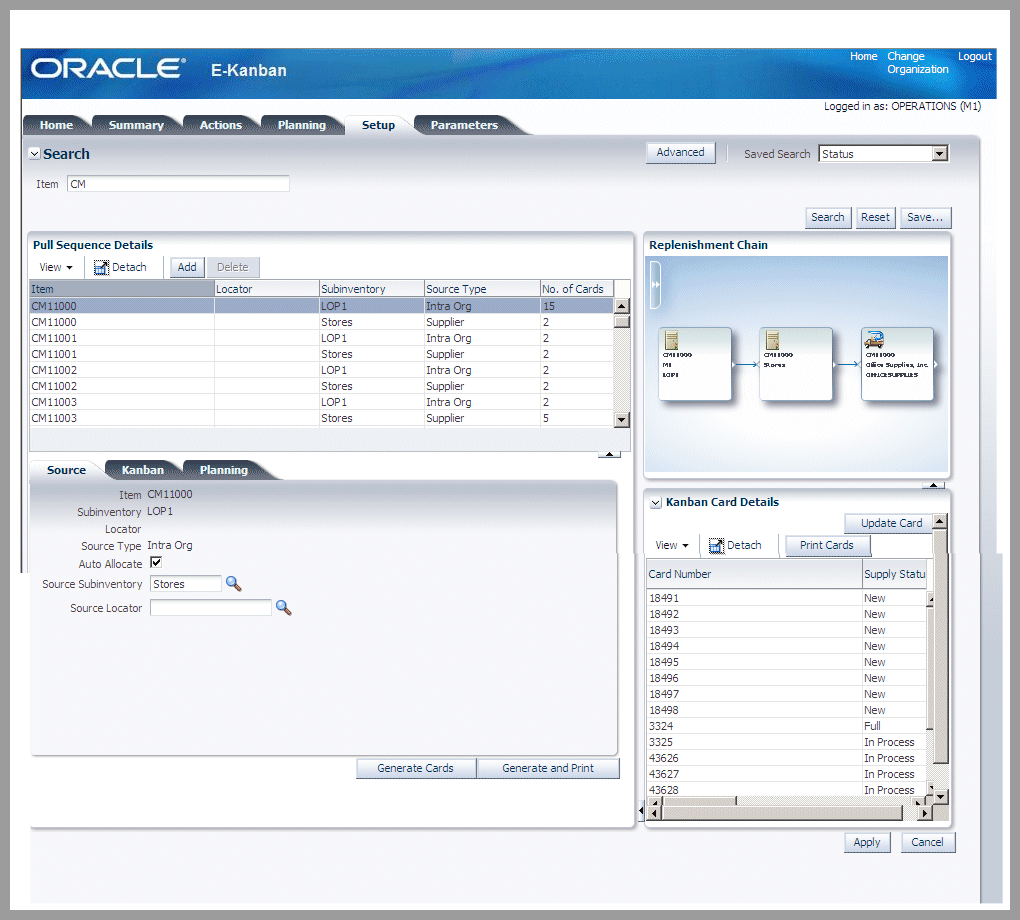Click Add in Pull Sequence Details
The image size is (1020, 920).
click(187, 267)
